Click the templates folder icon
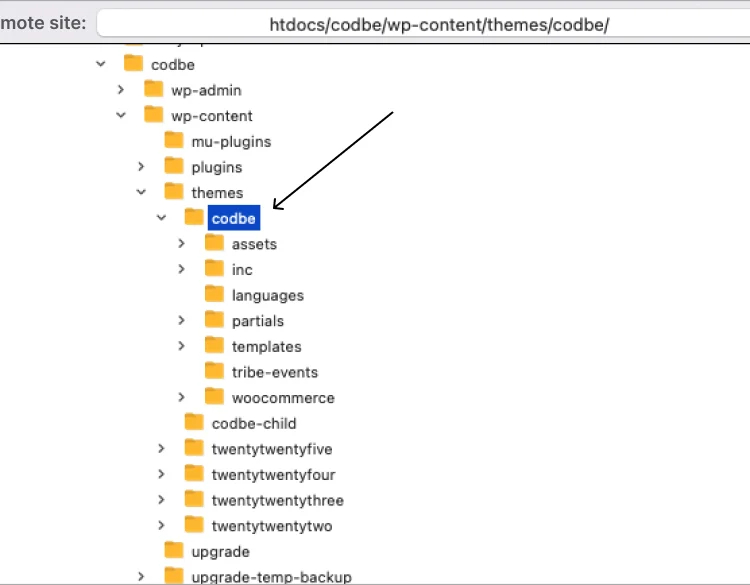 [x=214, y=345]
